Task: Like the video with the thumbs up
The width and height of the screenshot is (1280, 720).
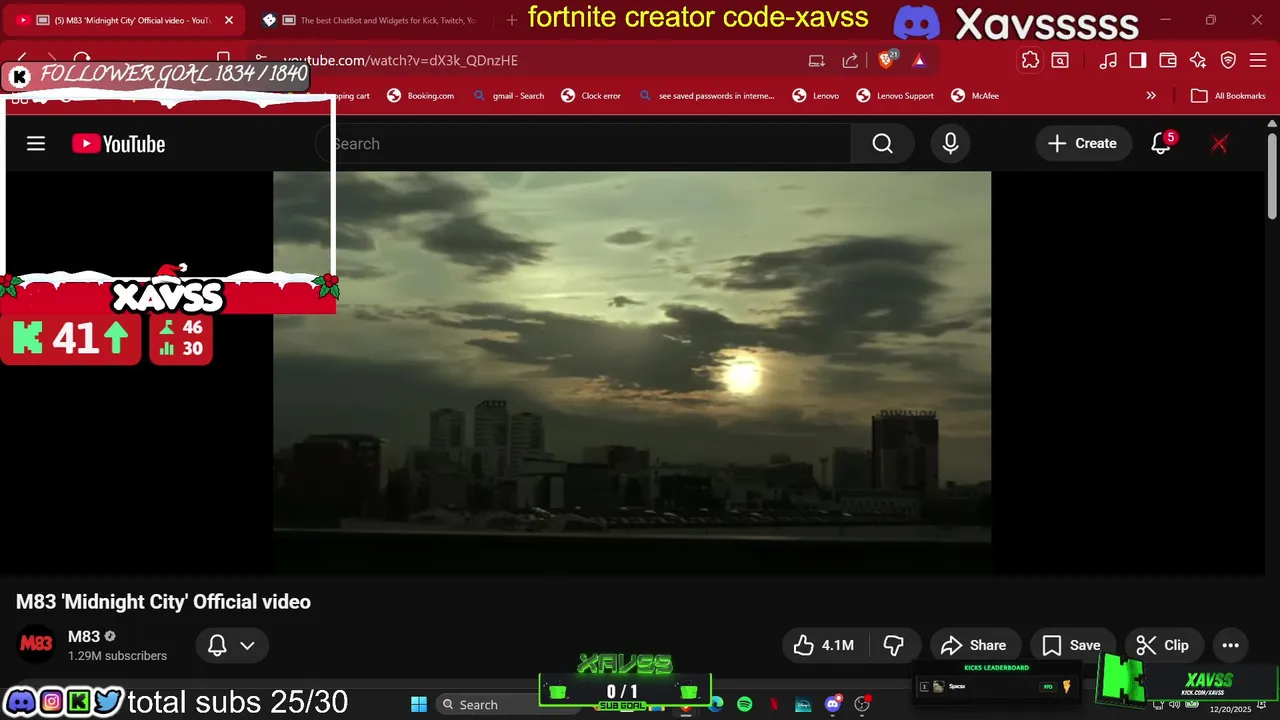Action: coord(824,646)
